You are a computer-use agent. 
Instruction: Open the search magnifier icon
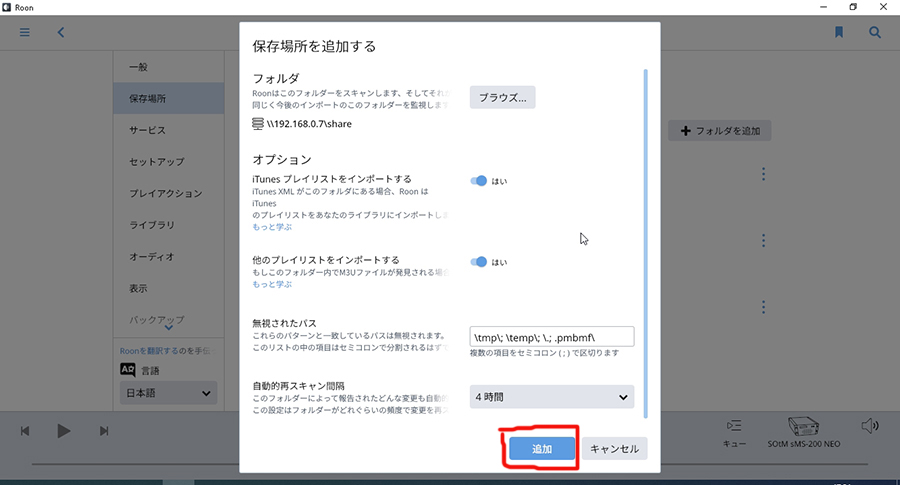[875, 32]
